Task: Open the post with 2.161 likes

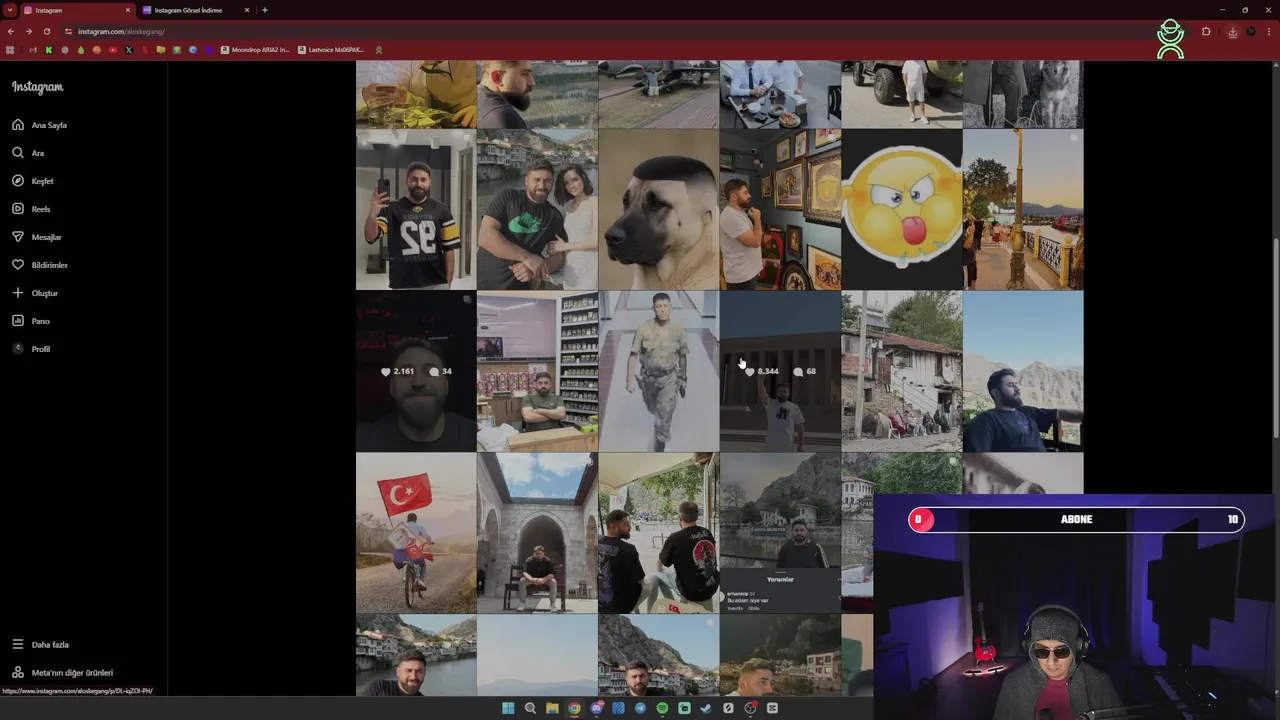Action: (x=416, y=371)
